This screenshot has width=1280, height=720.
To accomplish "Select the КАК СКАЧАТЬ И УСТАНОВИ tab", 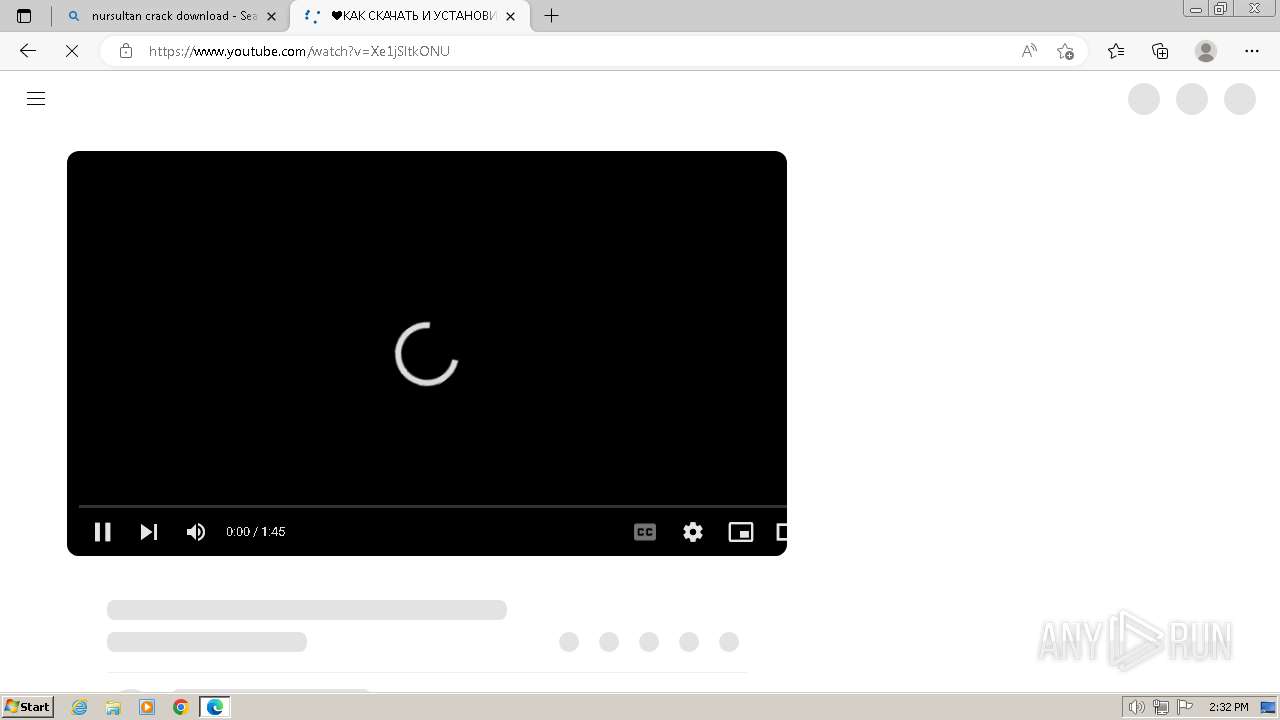I will click(410, 16).
